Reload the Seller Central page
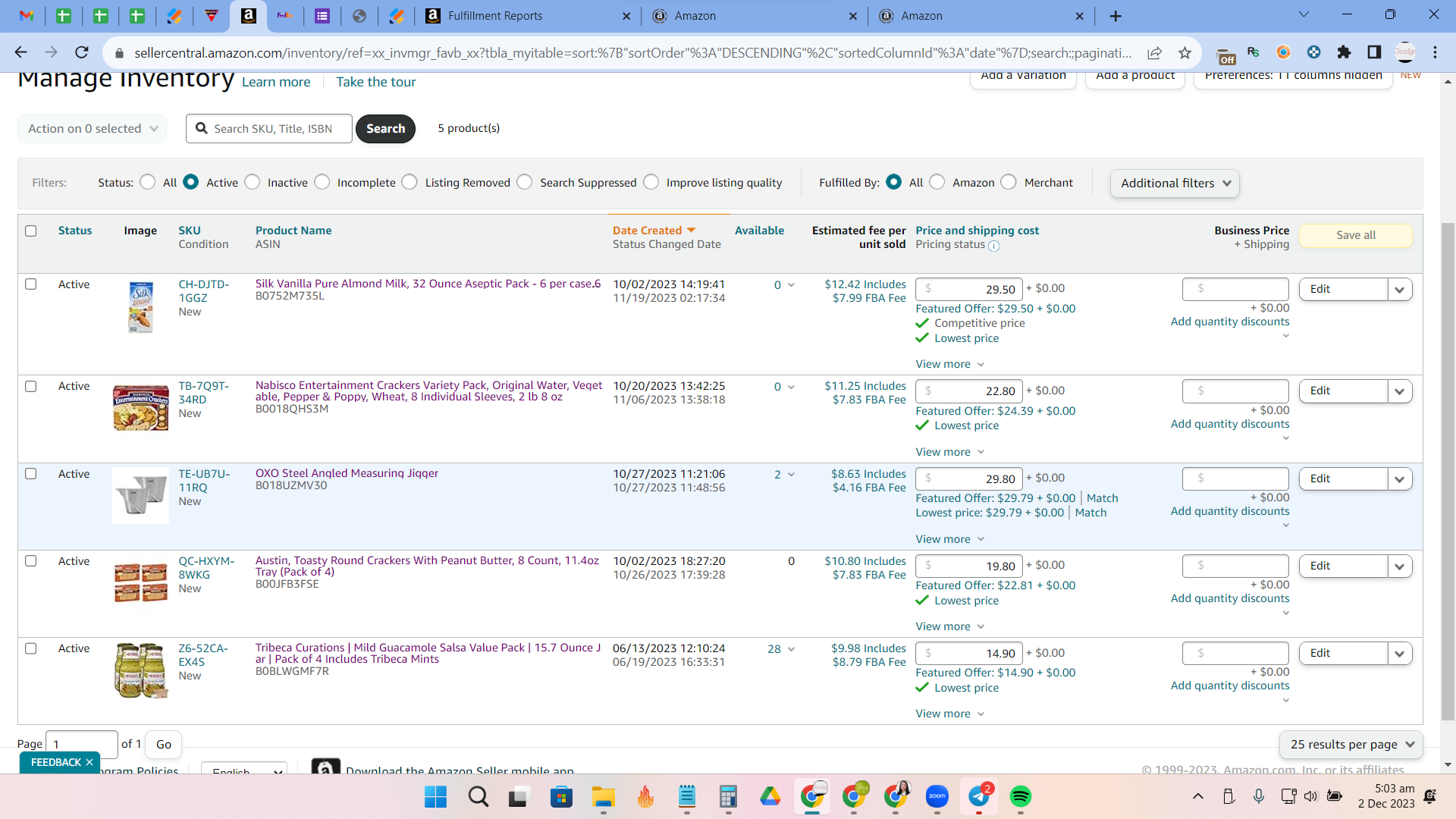1456x819 pixels. click(x=82, y=52)
